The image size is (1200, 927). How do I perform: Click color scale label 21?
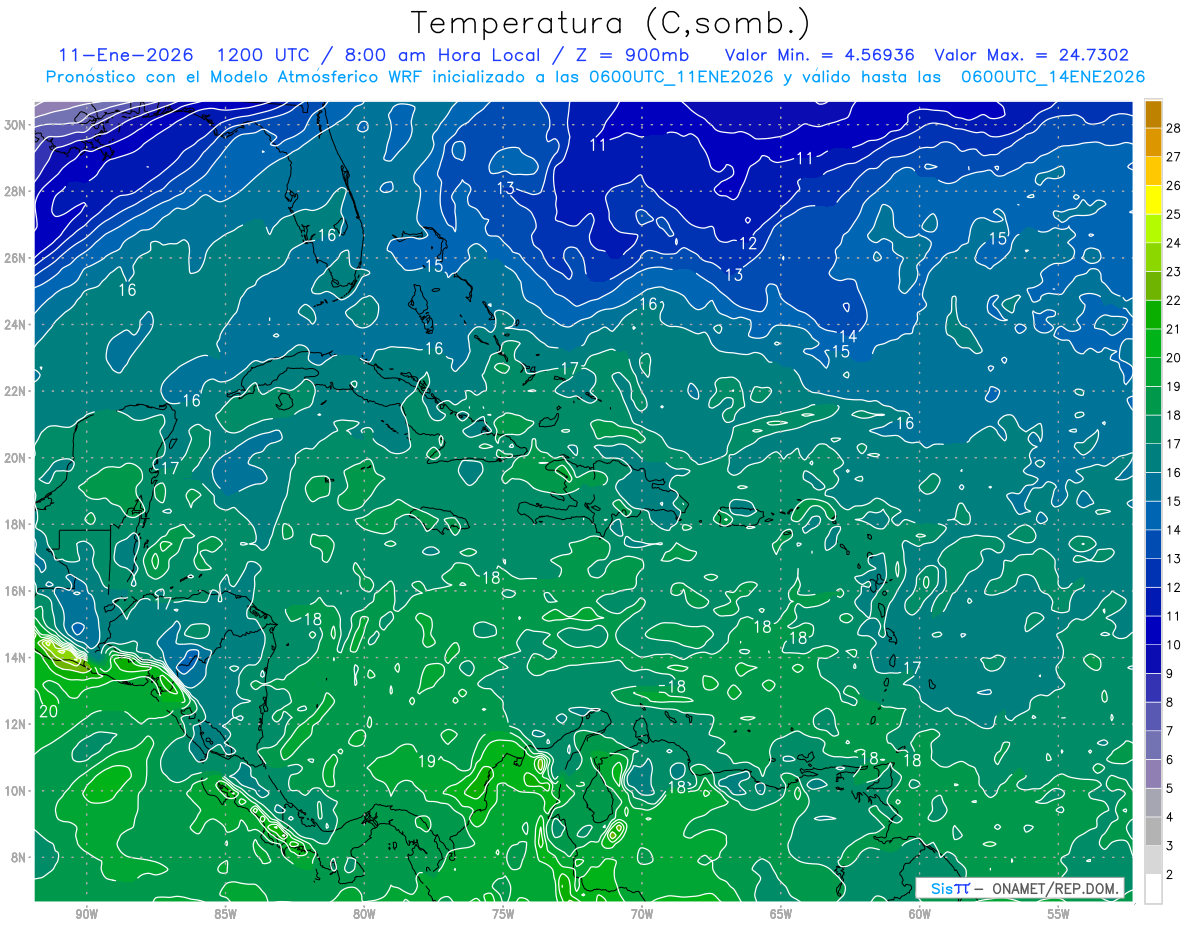click(1174, 329)
